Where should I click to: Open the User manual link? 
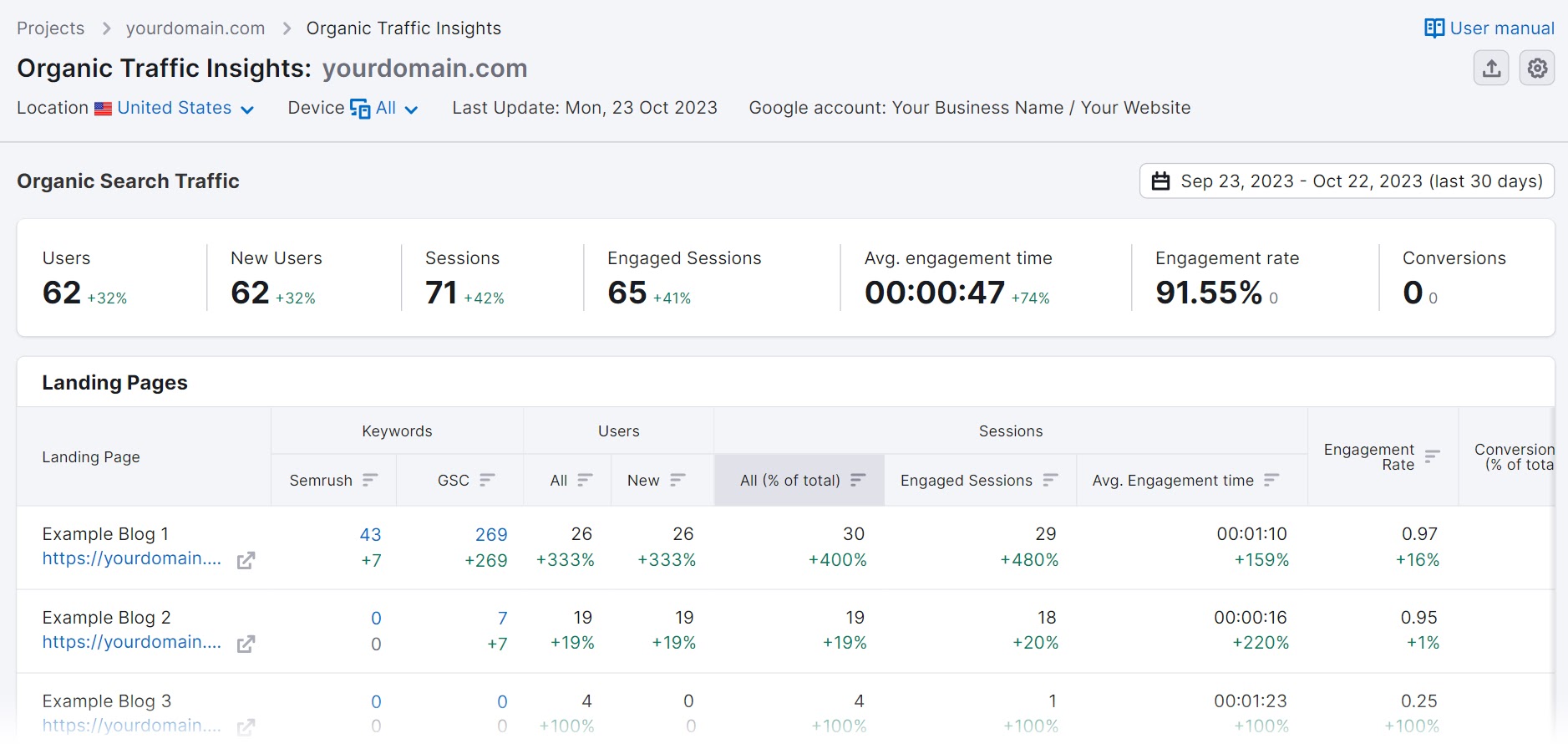[x=1500, y=28]
